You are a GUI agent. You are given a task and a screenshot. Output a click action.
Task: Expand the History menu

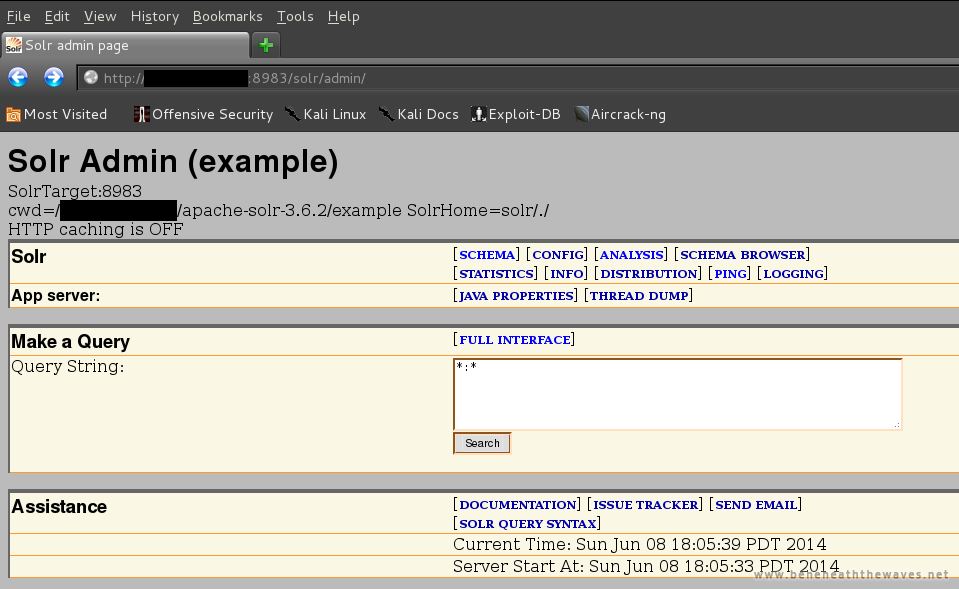[x=154, y=16]
